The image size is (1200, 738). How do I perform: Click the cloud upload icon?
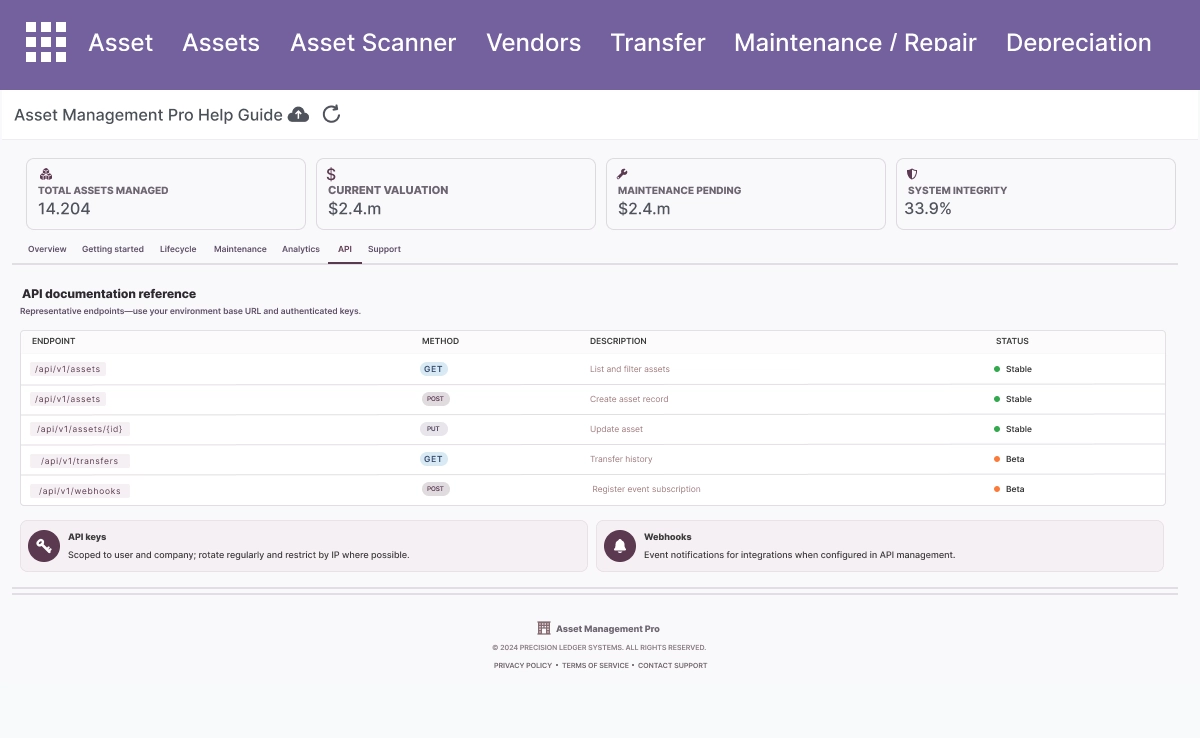(x=298, y=115)
